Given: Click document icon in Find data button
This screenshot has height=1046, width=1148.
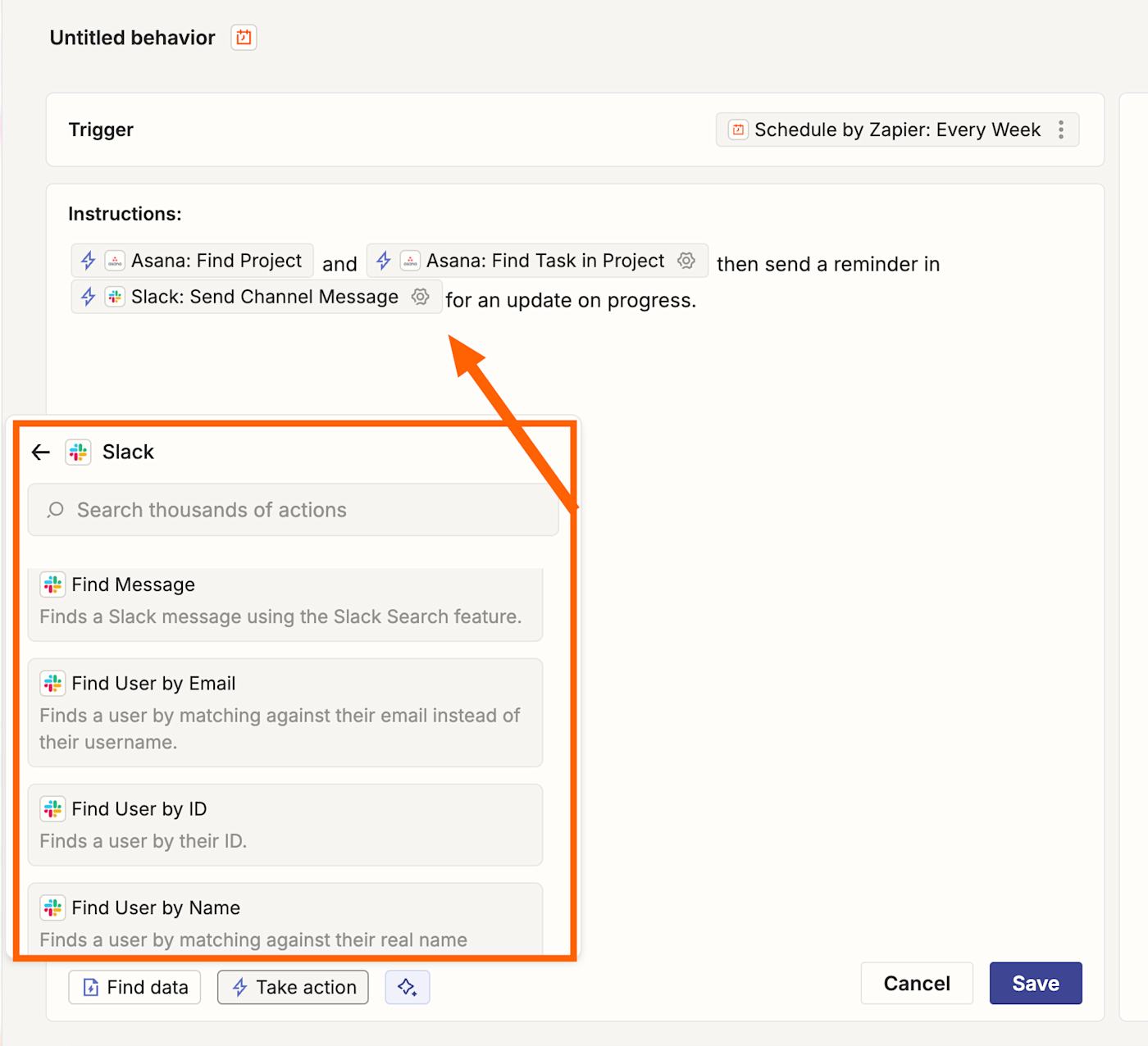Looking at the screenshot, I should tap(91, 988).
